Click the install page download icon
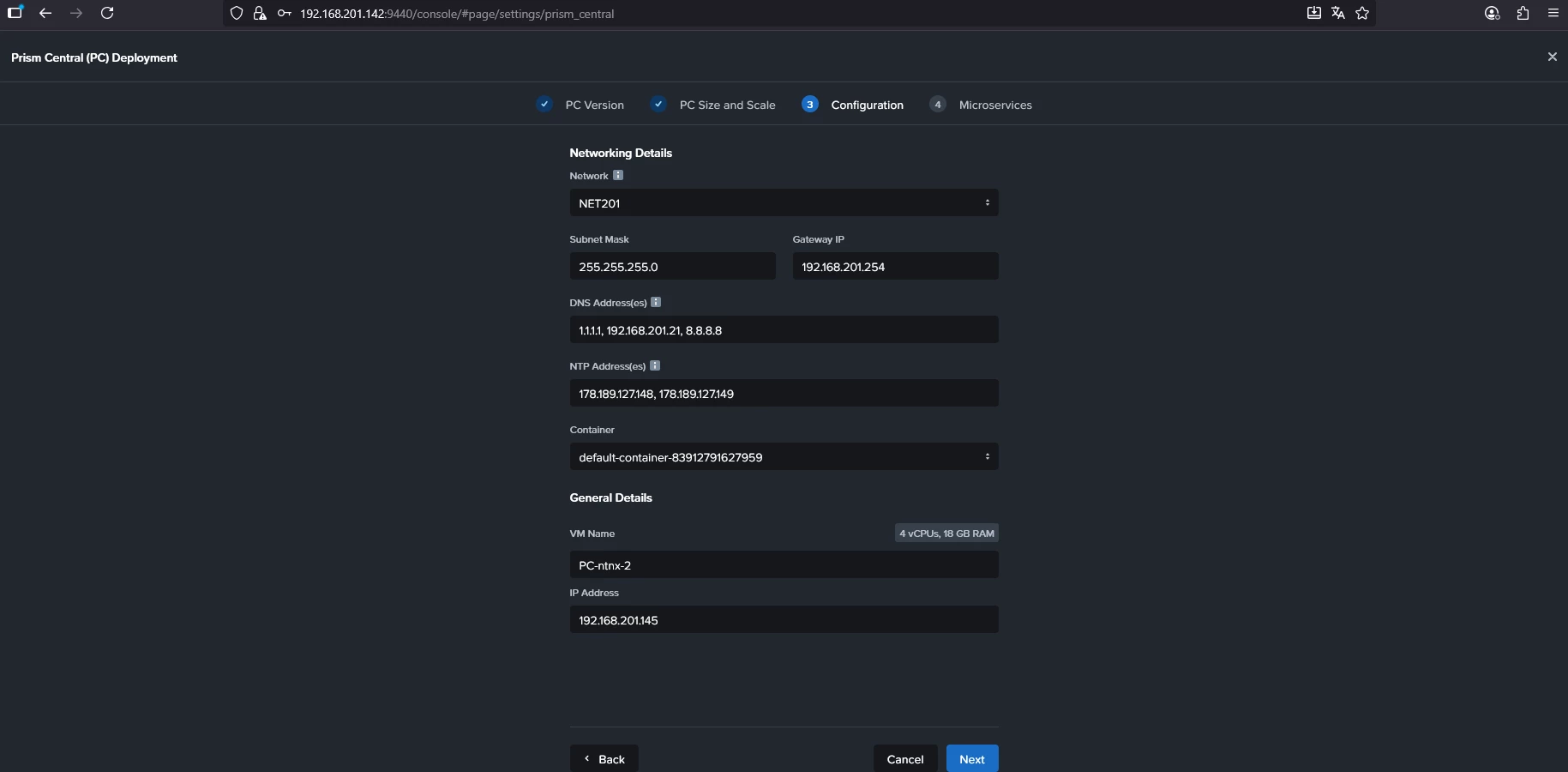The image size is (1568, 772). [x=1313, y=13]
